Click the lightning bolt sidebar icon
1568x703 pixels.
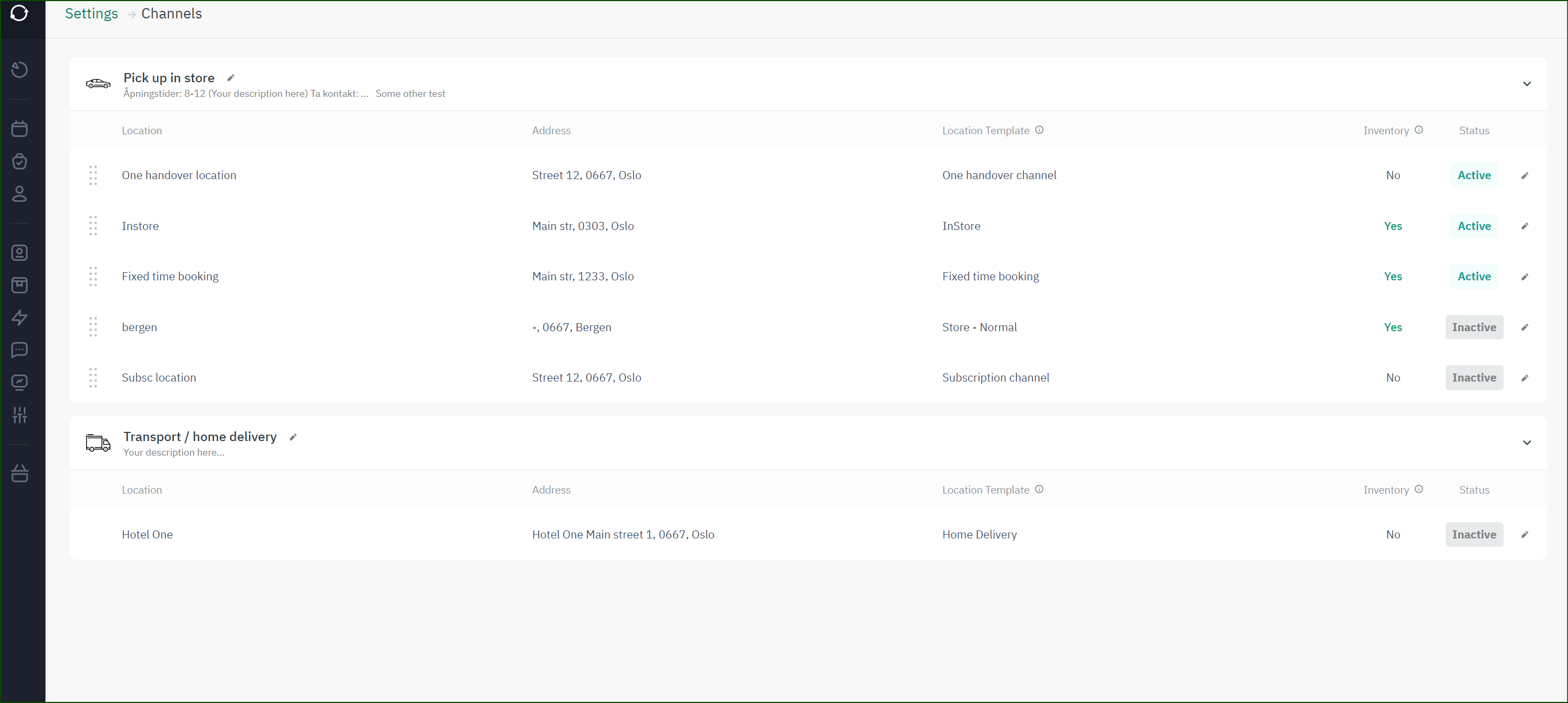19,318
